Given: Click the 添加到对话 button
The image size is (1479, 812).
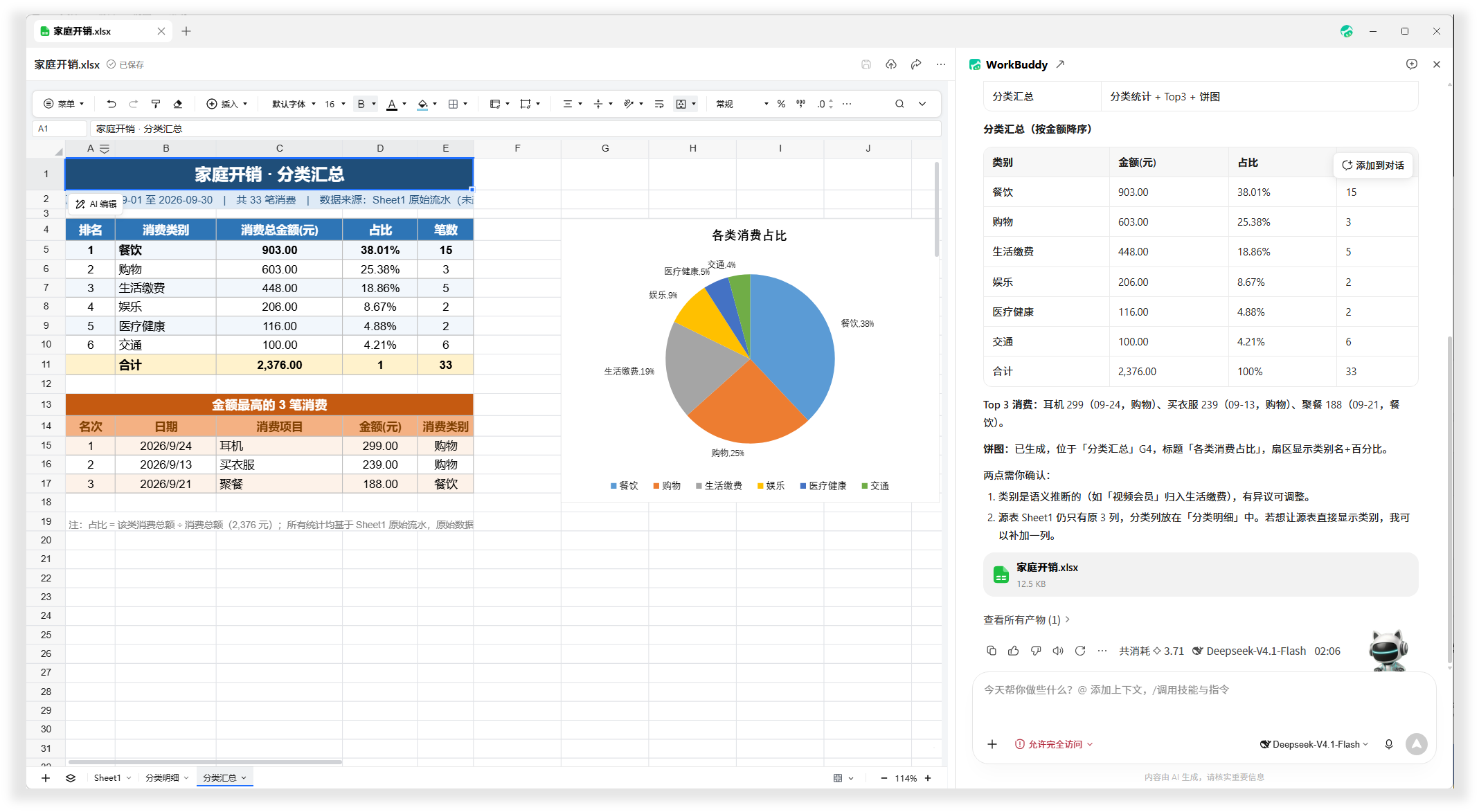Looking at the screenshot, I should (x=1373, y=165).
